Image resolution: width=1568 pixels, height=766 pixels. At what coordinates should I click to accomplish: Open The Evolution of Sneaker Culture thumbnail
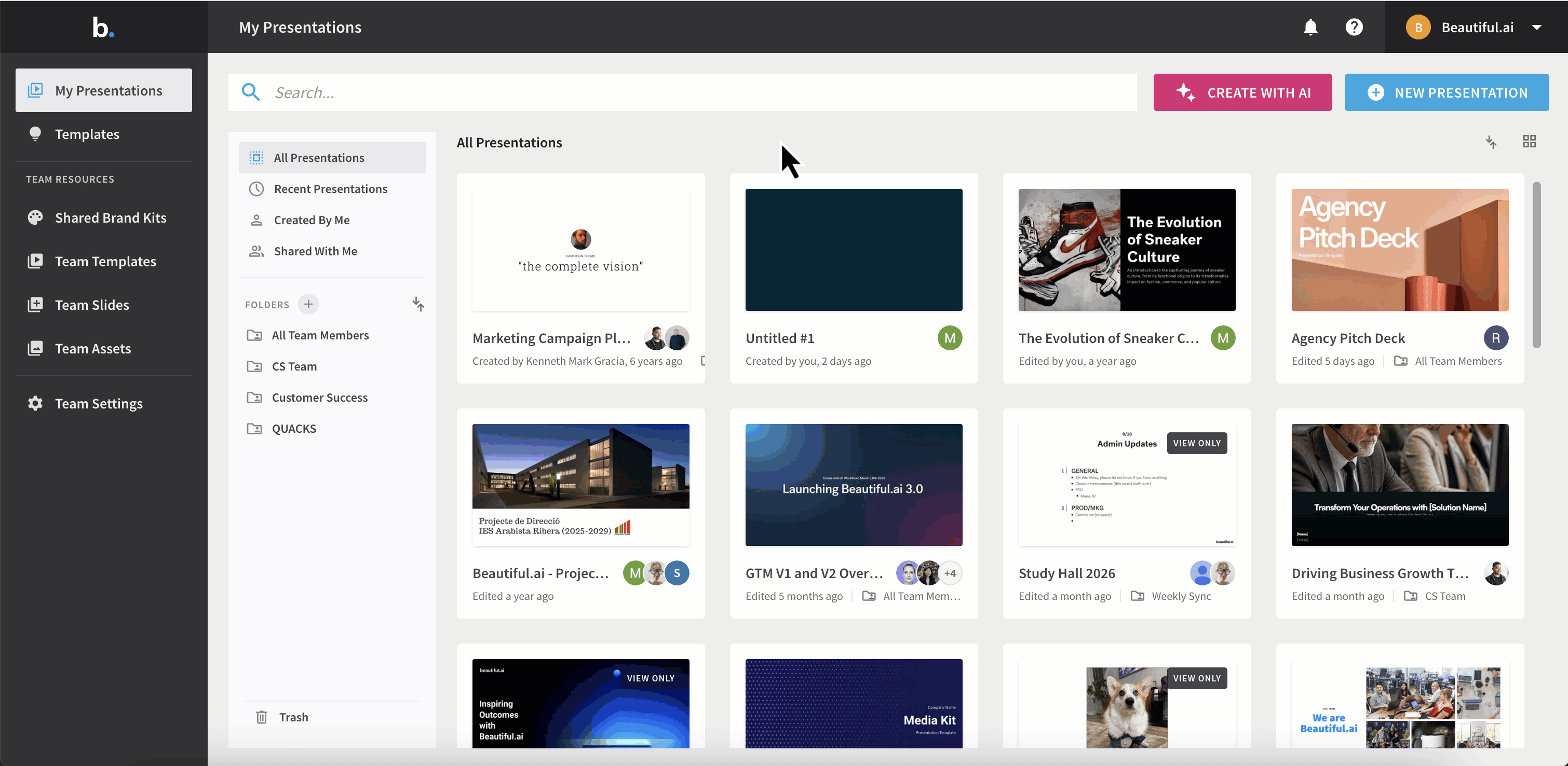[1127, 250]
